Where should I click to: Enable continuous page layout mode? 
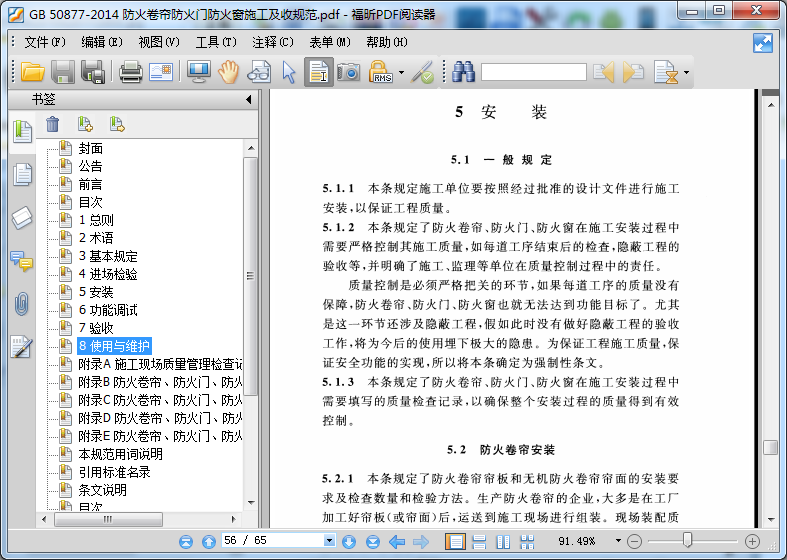click(479, 541)
